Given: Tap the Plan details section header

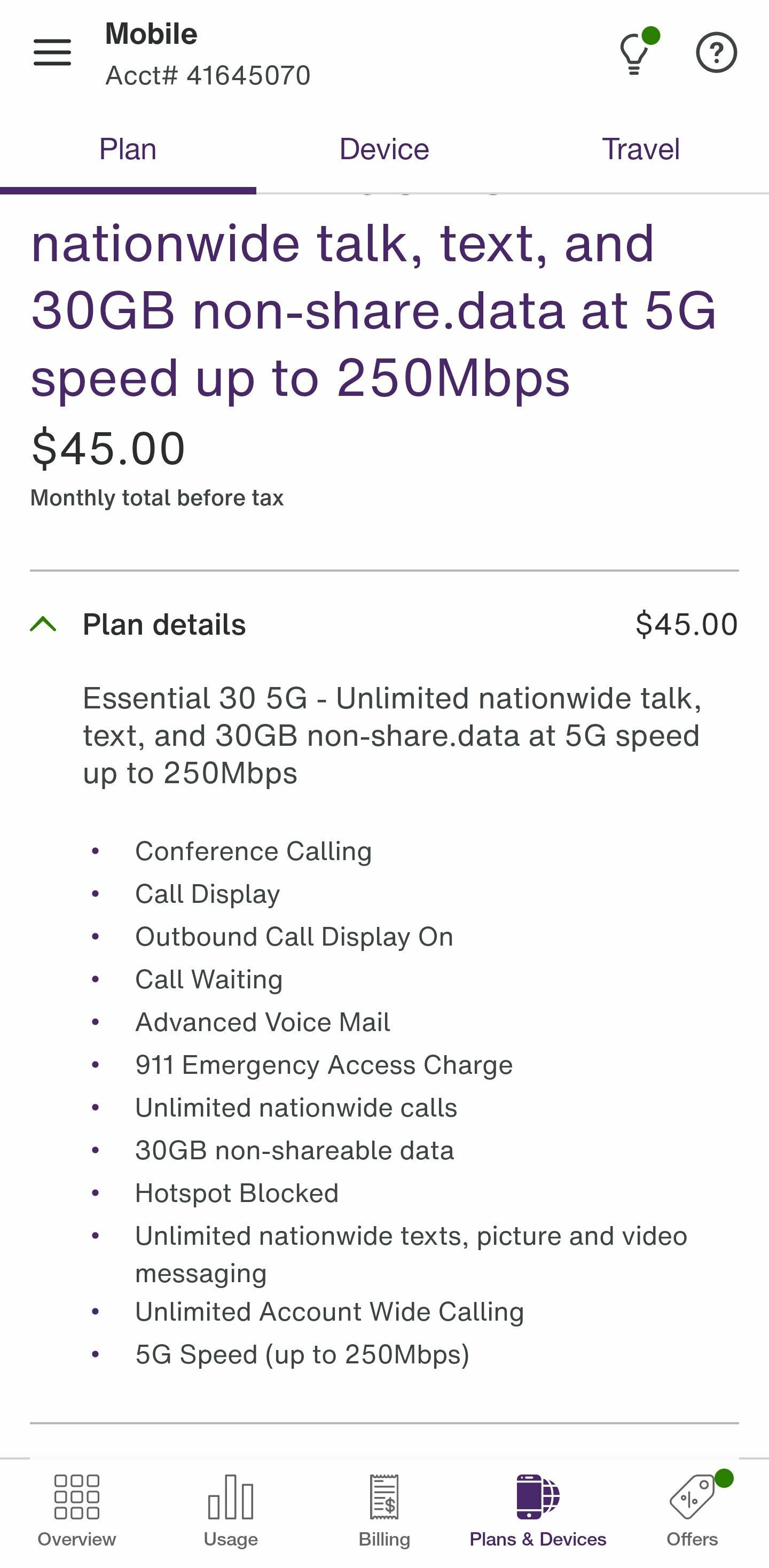Looking at the screenshot, I should tap(164, 625).
